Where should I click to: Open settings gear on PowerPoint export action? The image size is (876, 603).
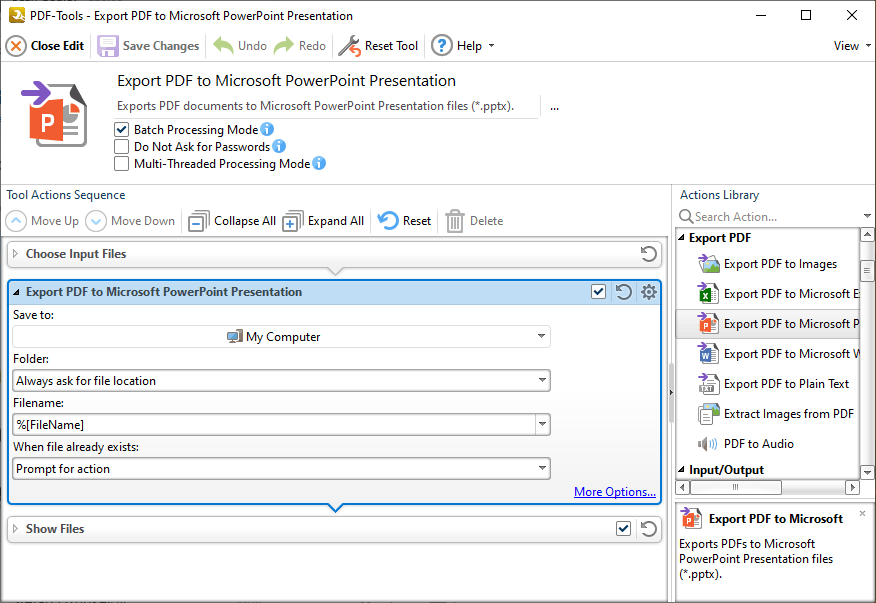pyautogui.click(x=648, y=291)
